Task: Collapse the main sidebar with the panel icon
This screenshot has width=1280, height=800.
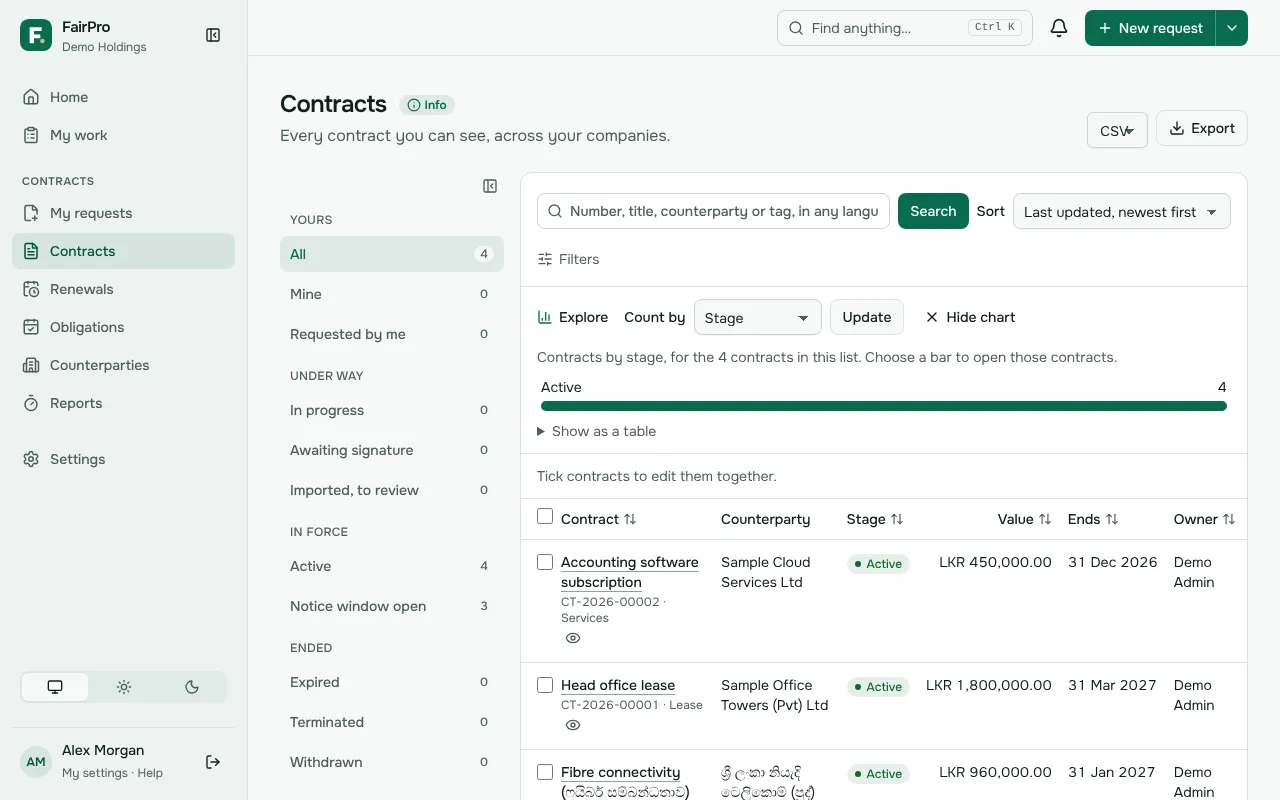Action: point(213,35)
